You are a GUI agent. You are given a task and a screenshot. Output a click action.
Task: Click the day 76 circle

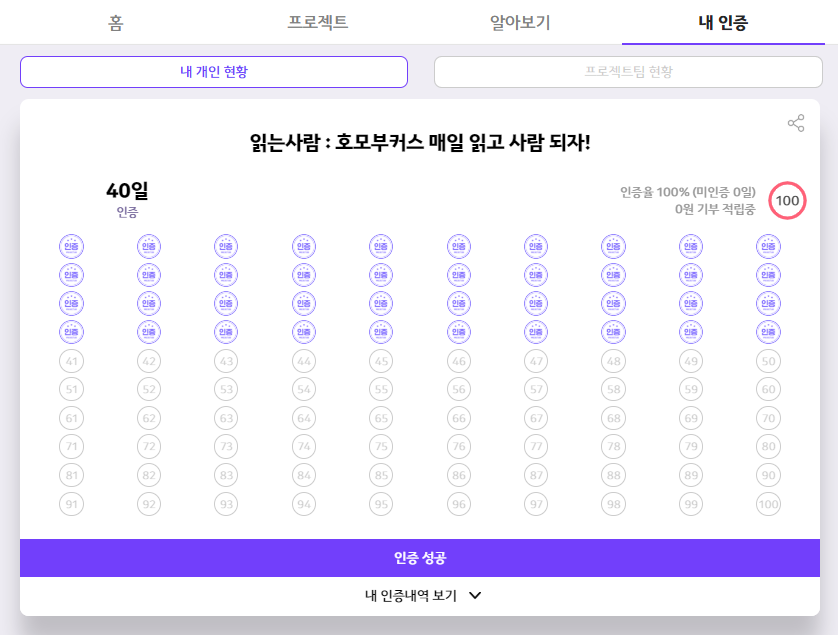[x=459, y=446]
